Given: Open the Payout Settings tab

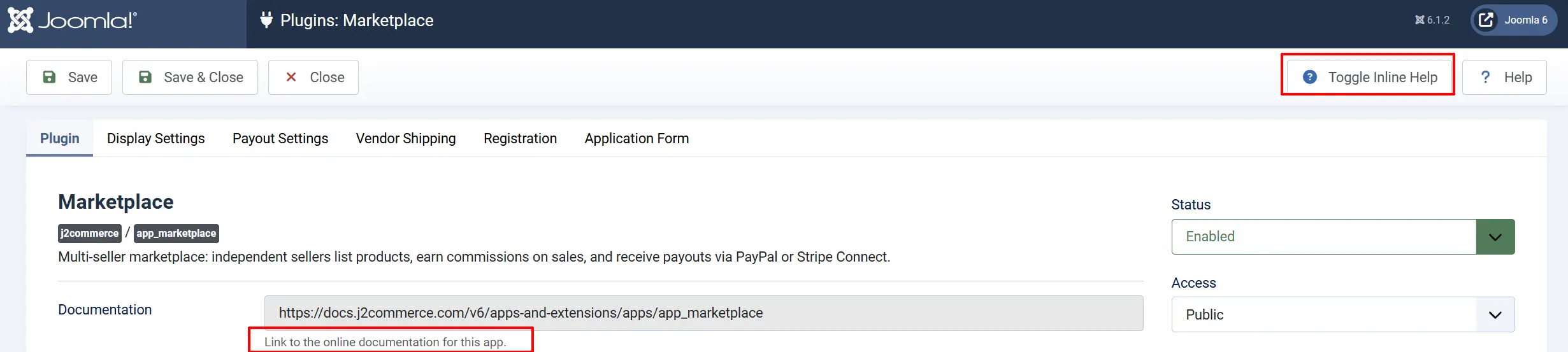Looking at the screenshot, I should [x=280, y=138].
